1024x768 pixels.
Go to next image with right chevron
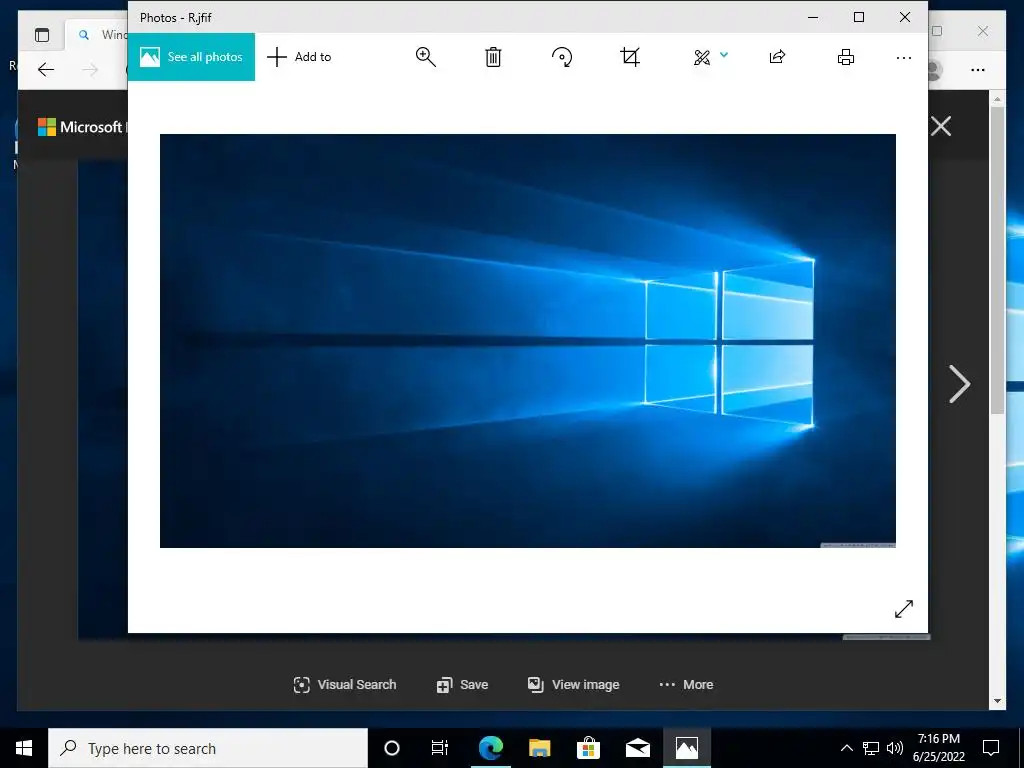tap(959, 384)
